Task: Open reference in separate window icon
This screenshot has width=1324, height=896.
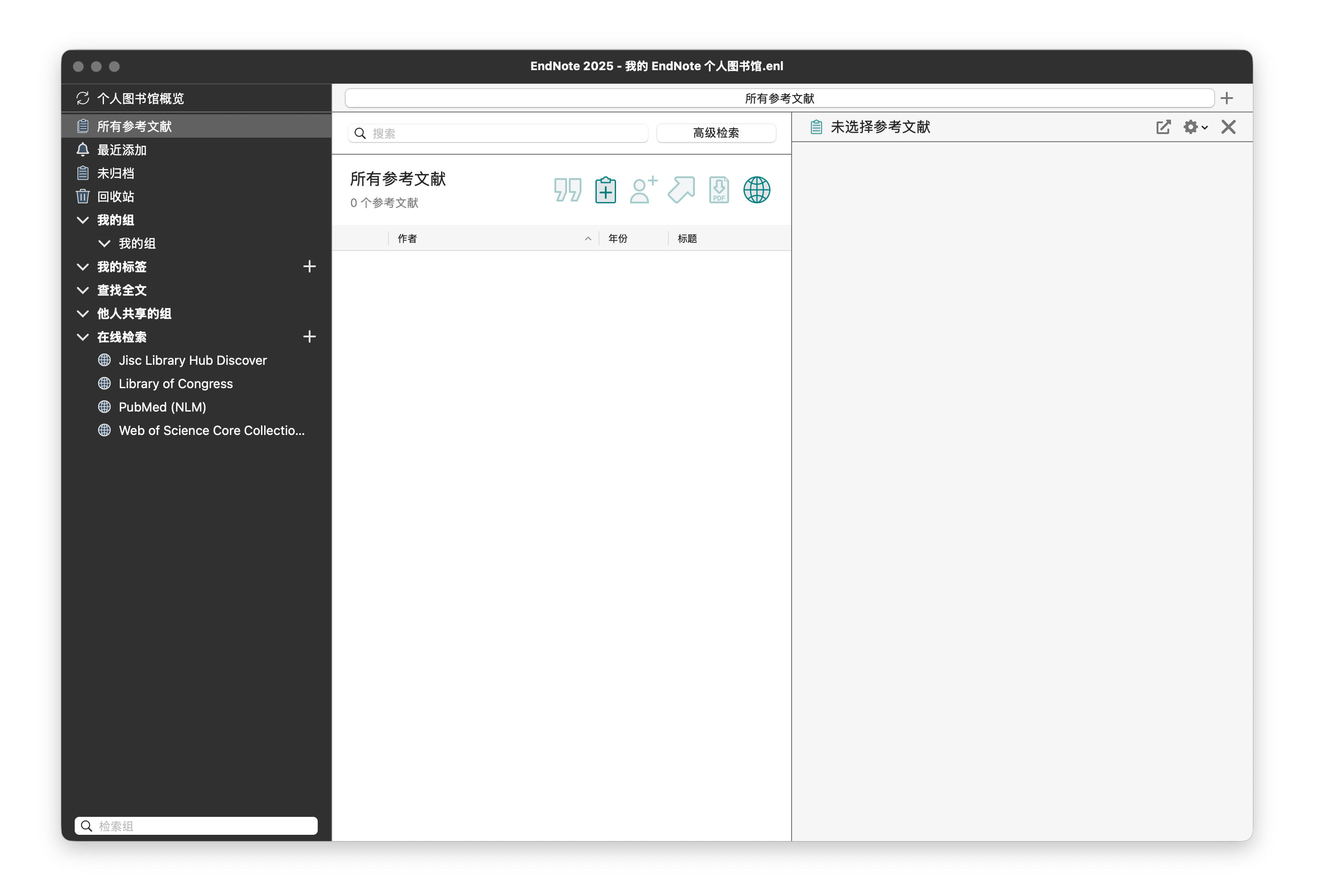Action: pos(1163,127)
